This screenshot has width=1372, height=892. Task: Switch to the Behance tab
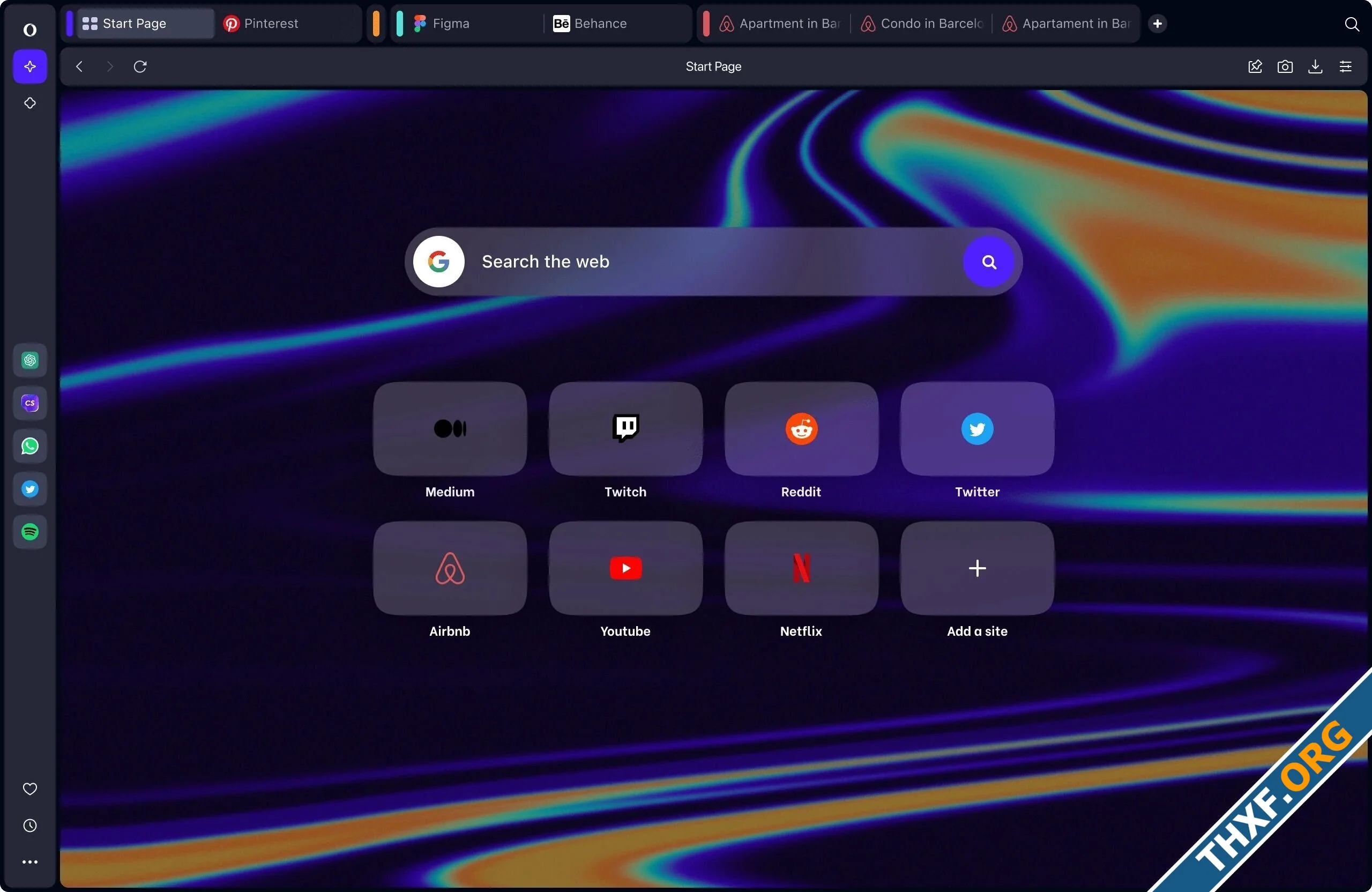click(x=600, y=24)
